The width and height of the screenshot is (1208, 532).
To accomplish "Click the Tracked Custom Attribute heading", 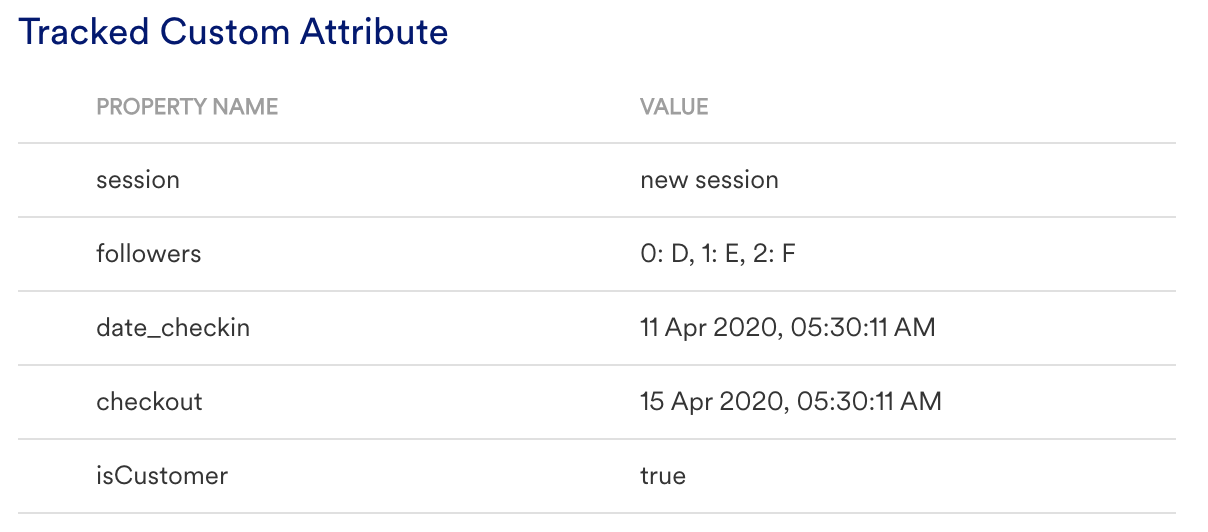I will click(233, 32).
